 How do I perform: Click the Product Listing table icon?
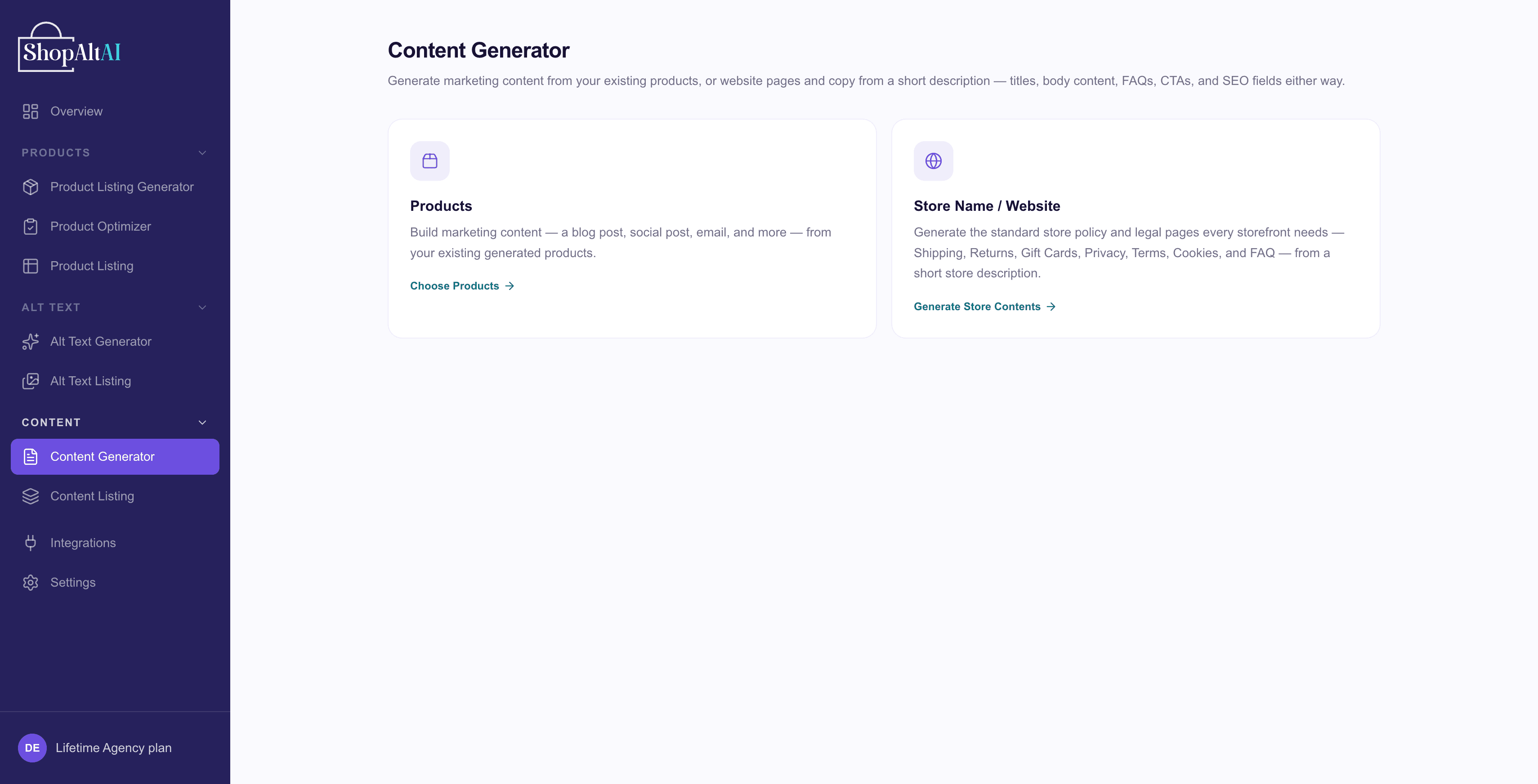click(31, 266)
